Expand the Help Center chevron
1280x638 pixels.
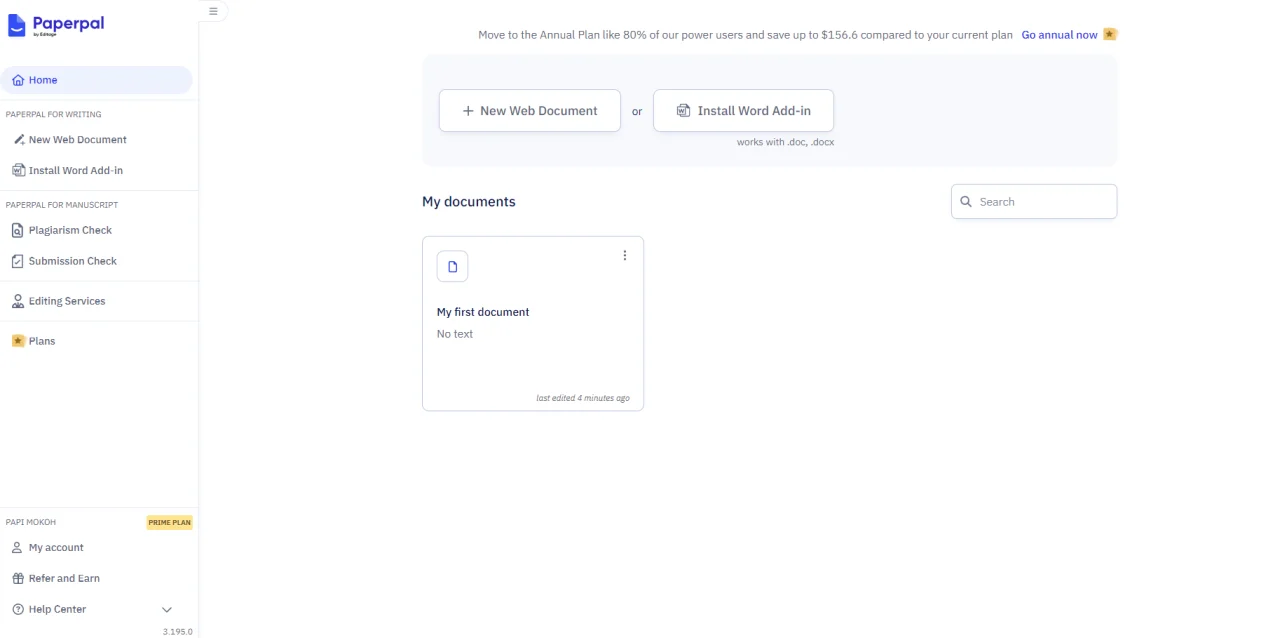coord(167,609)
